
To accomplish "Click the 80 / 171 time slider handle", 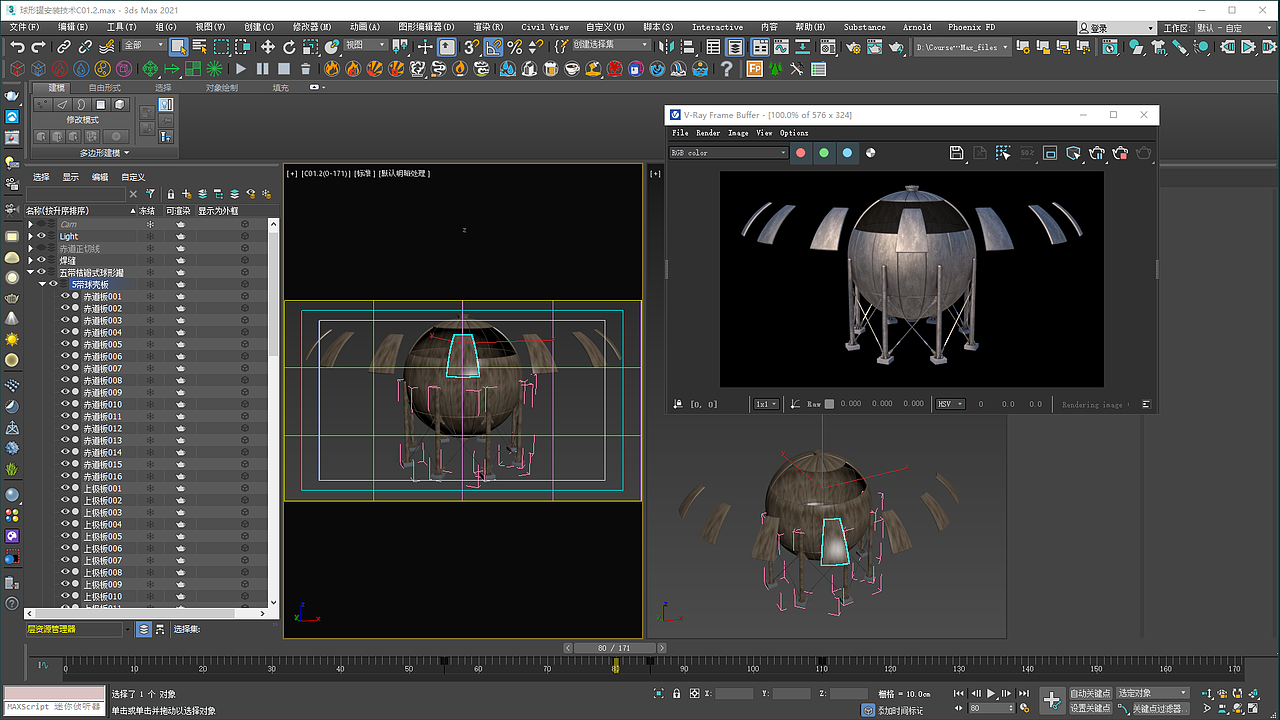I will pyautogui.click(x=615, y=648).
